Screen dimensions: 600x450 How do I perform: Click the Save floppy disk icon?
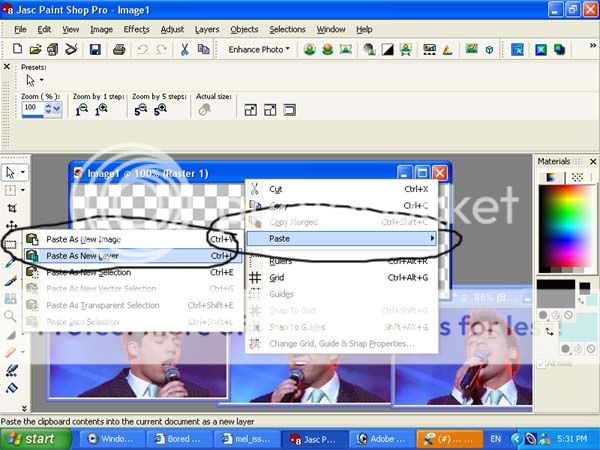[x=95, y=49]
